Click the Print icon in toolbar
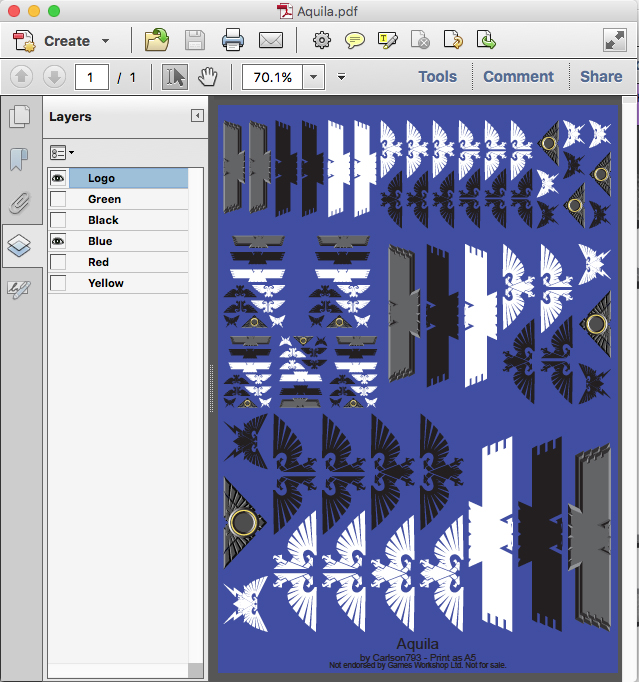639x682 pixels. point(233,40)
